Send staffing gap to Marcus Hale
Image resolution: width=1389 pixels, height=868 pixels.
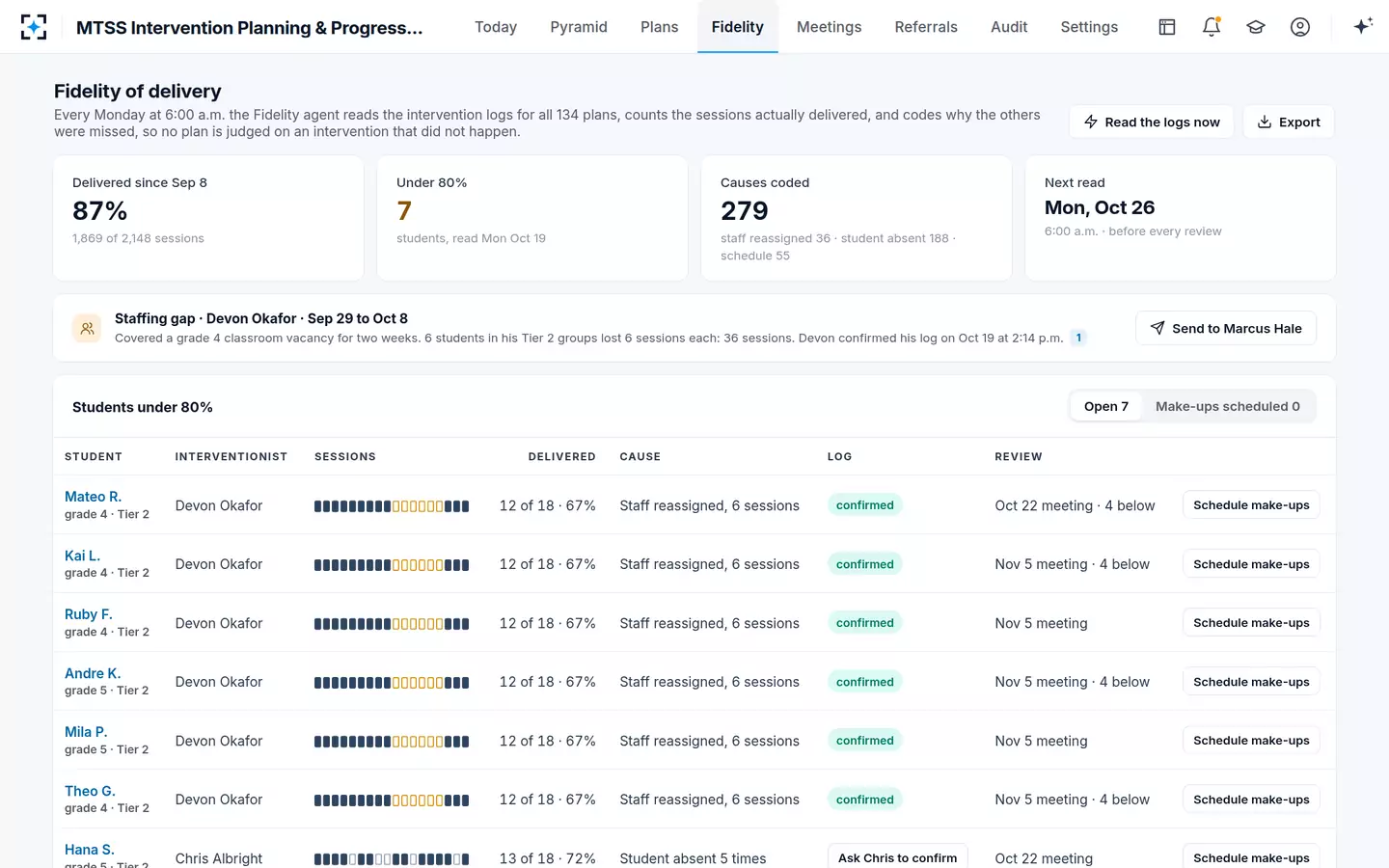pyautogui.click(x=1226, y=328)
